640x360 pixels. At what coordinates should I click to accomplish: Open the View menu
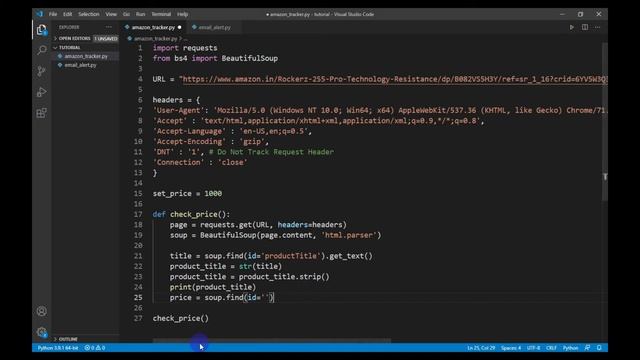tap(111, 14)
